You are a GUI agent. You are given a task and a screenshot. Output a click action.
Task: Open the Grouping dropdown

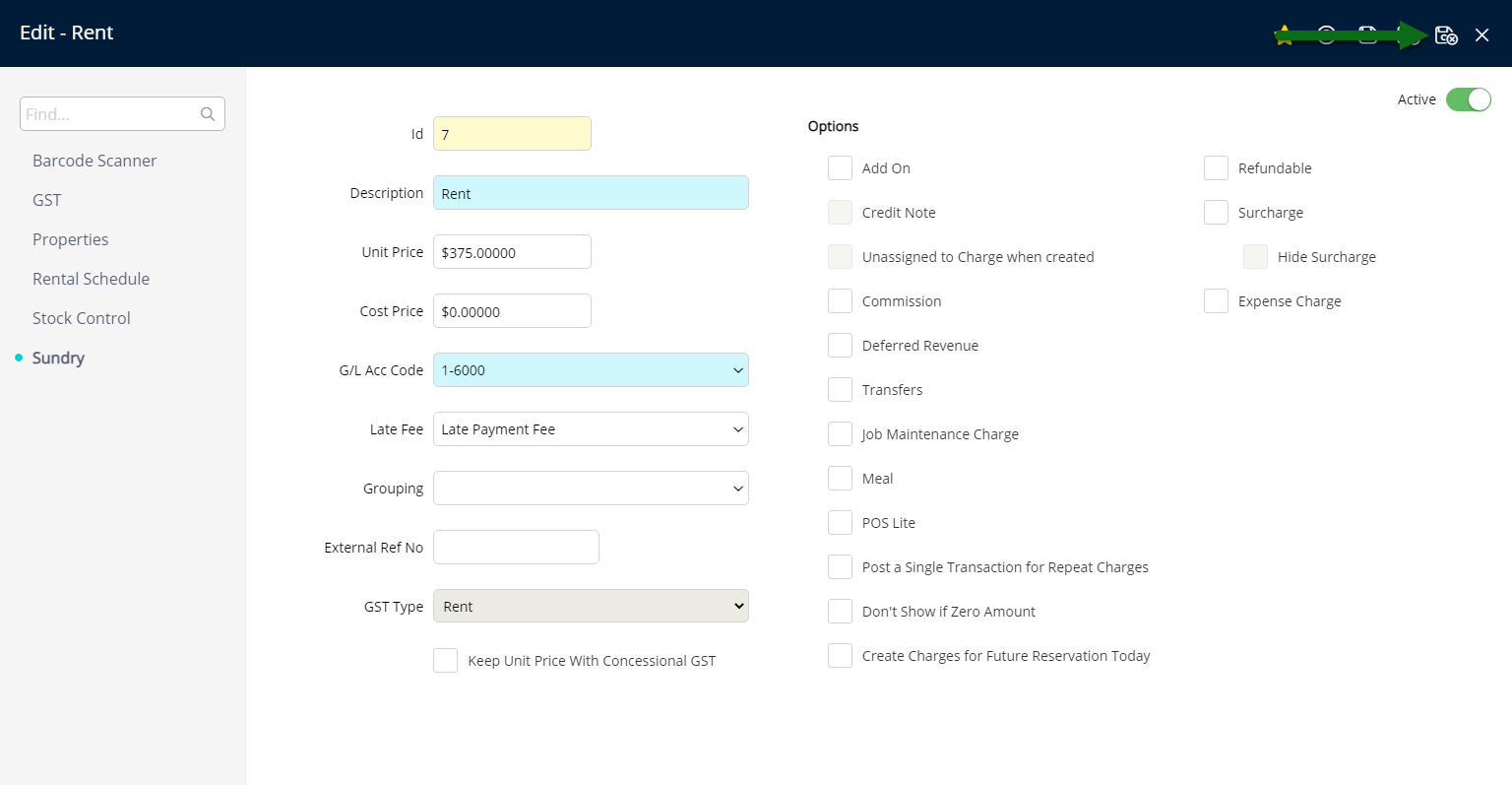[591, 489]
